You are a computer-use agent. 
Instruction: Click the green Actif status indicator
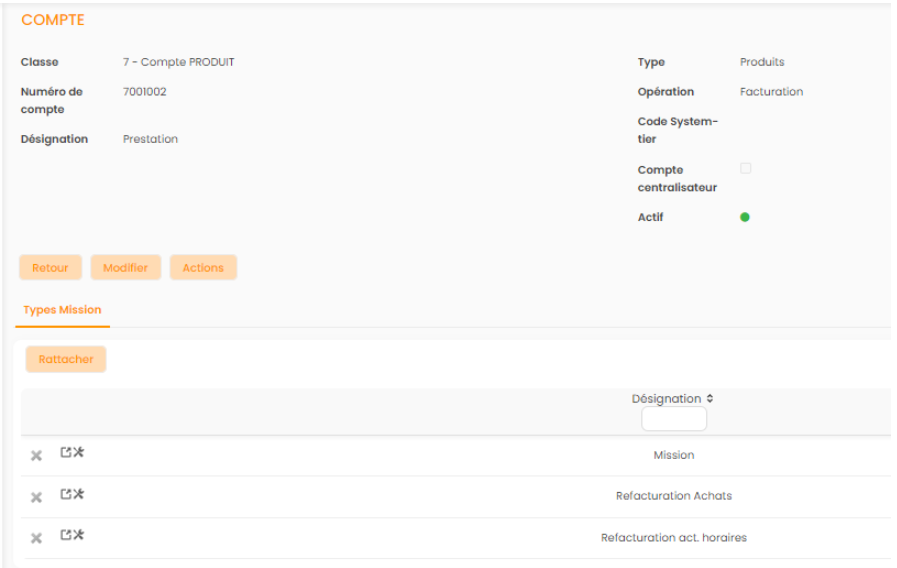coord(745,217)
